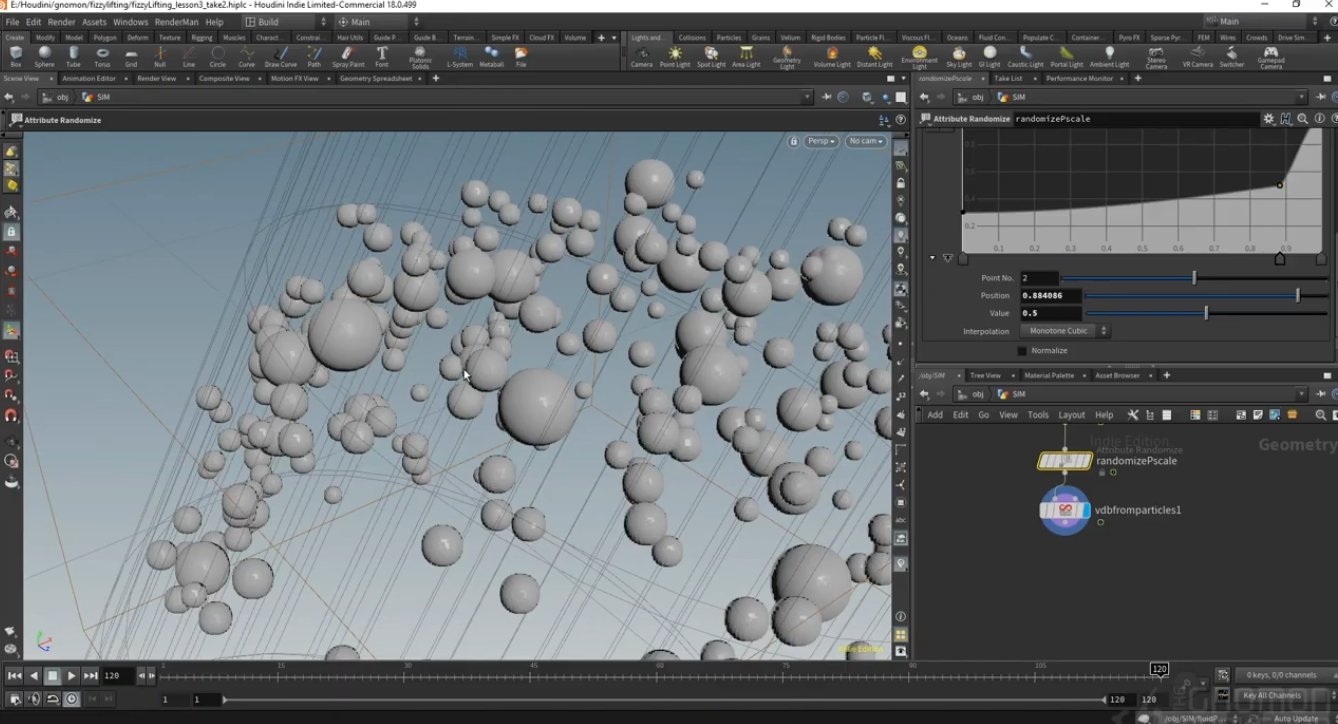The image size is (1338, 724).
Task: Select the Draw Curve shelf tool
Action: 281,57
